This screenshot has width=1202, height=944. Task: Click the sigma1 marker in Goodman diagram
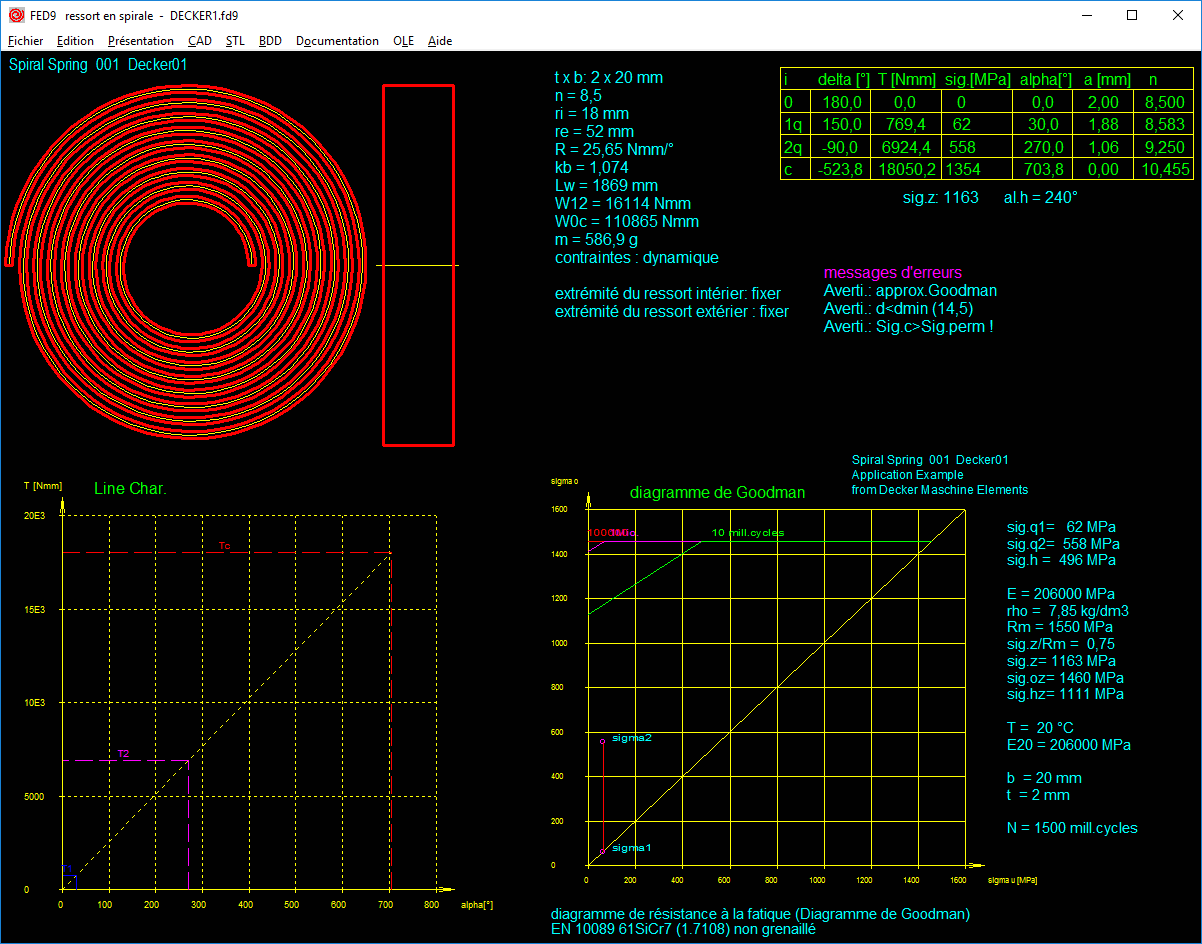(x=603, y=851)
